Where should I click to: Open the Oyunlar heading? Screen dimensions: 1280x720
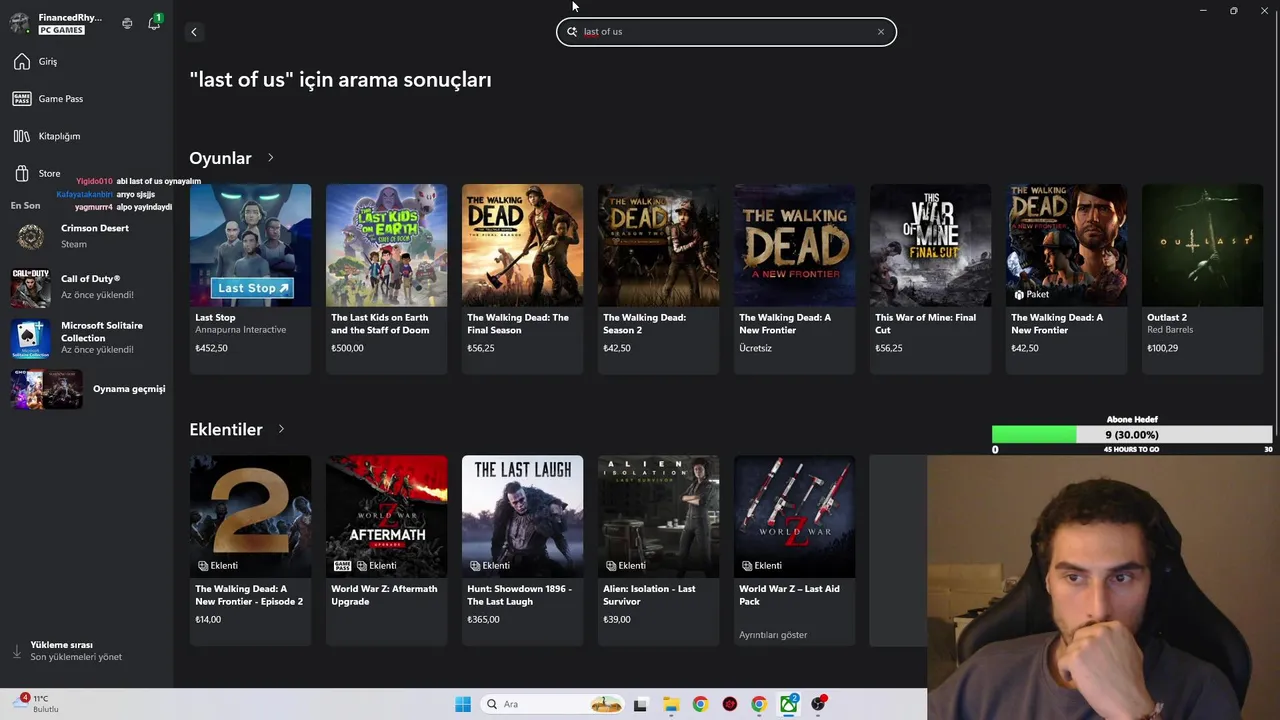coord(220,158)
